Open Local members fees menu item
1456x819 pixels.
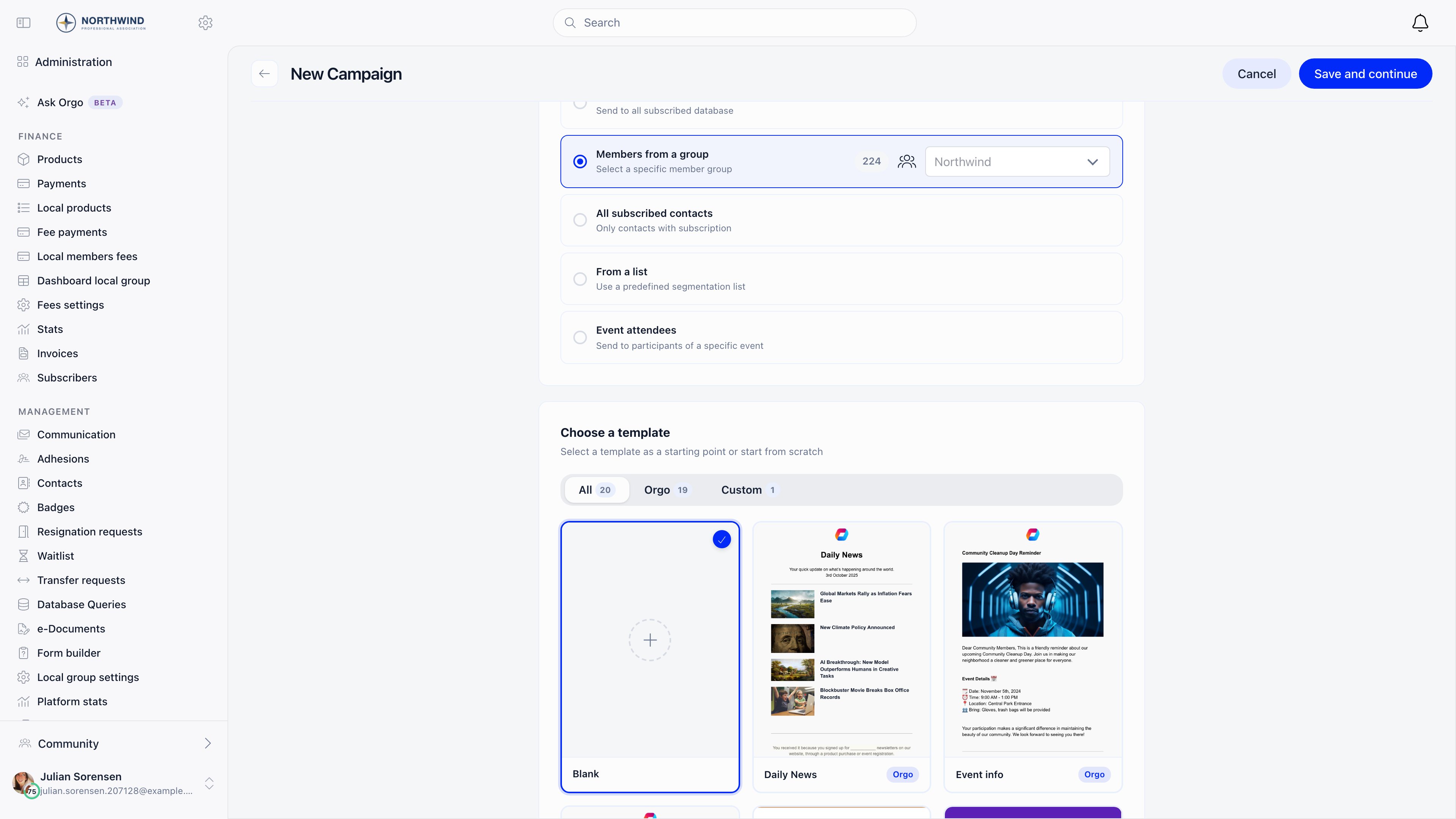[x=87, y=257]
